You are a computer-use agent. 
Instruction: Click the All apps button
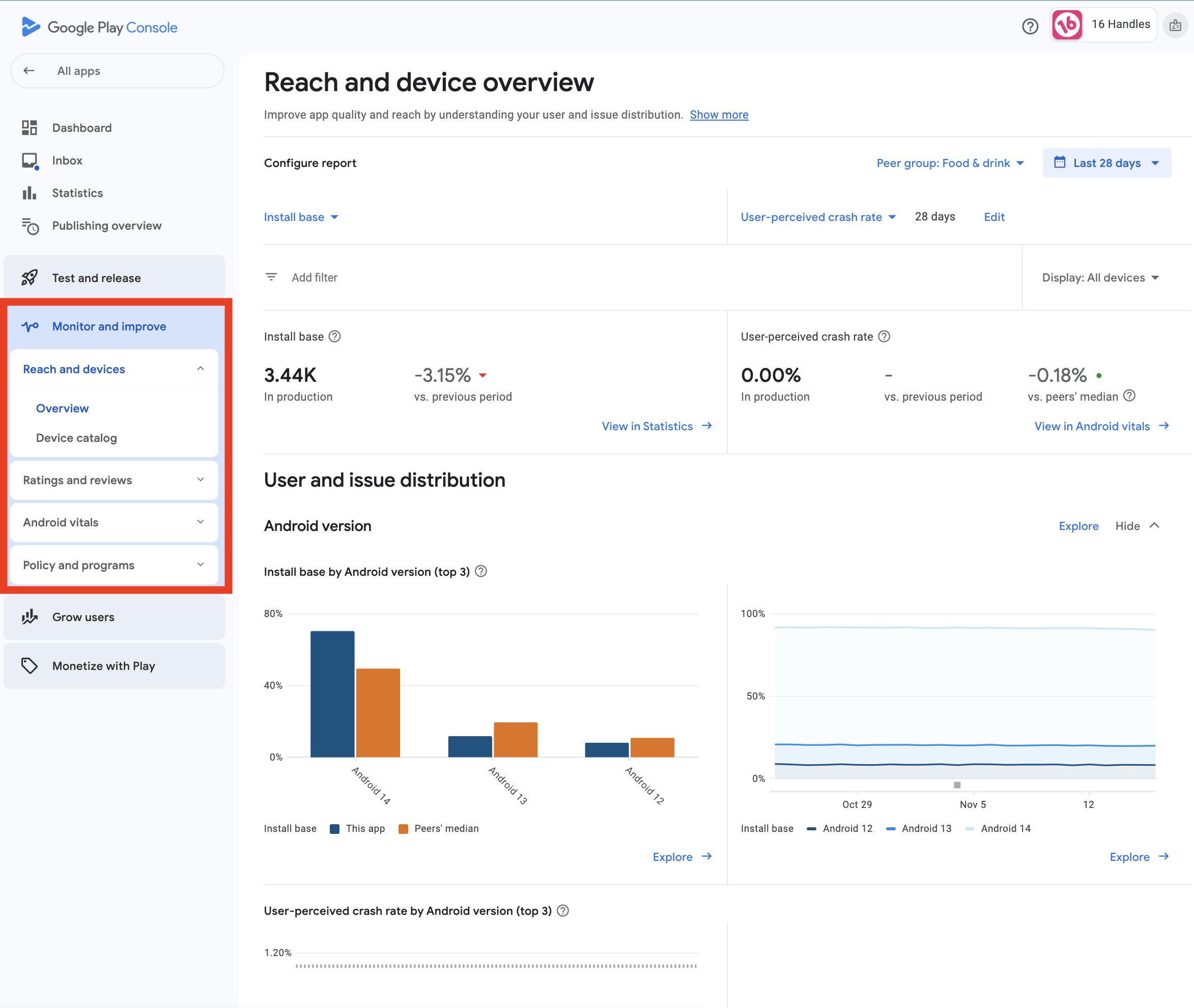[x=117, y=71]
